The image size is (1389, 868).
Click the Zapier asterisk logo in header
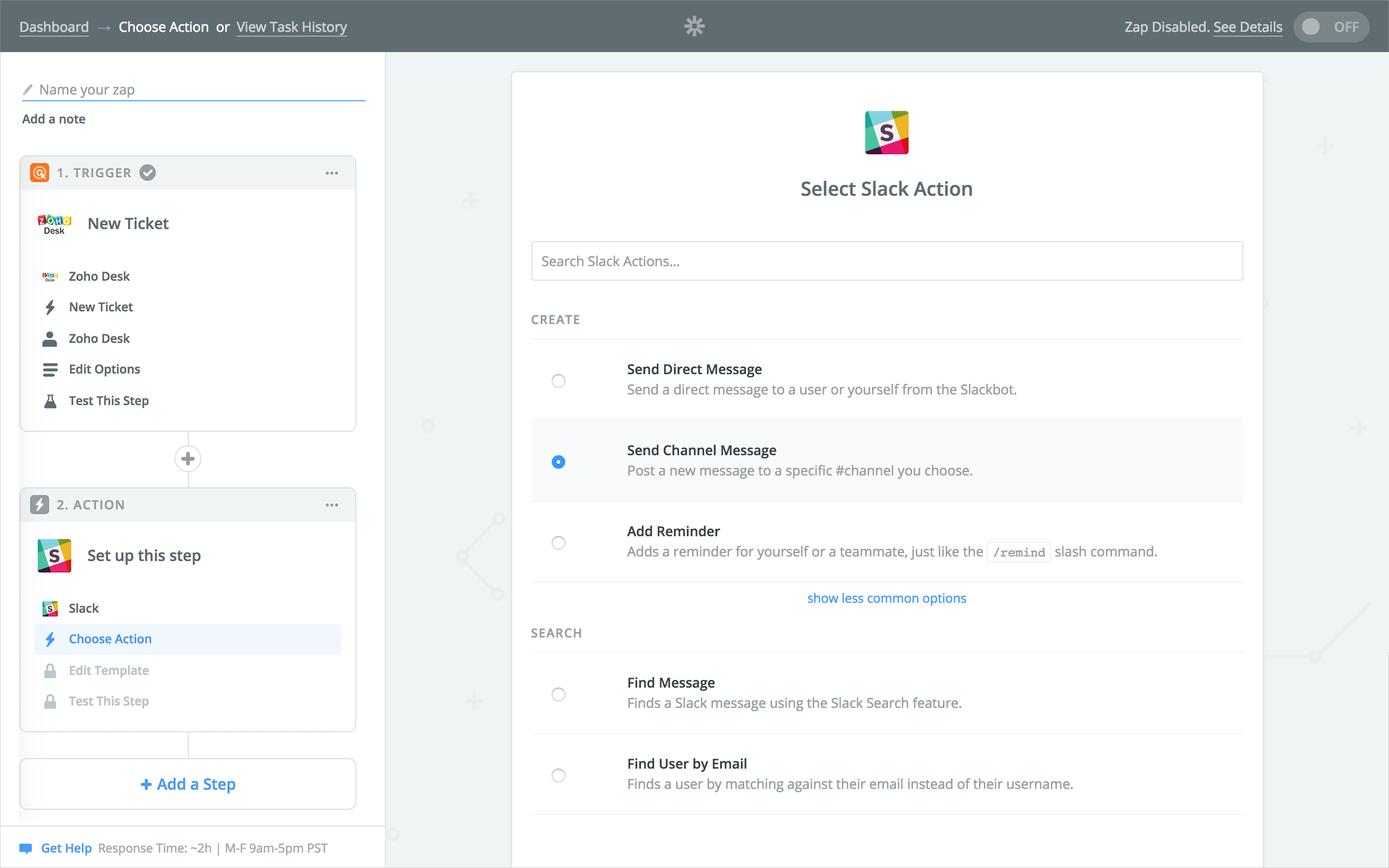pyautogui.click(x=694, y=27)
